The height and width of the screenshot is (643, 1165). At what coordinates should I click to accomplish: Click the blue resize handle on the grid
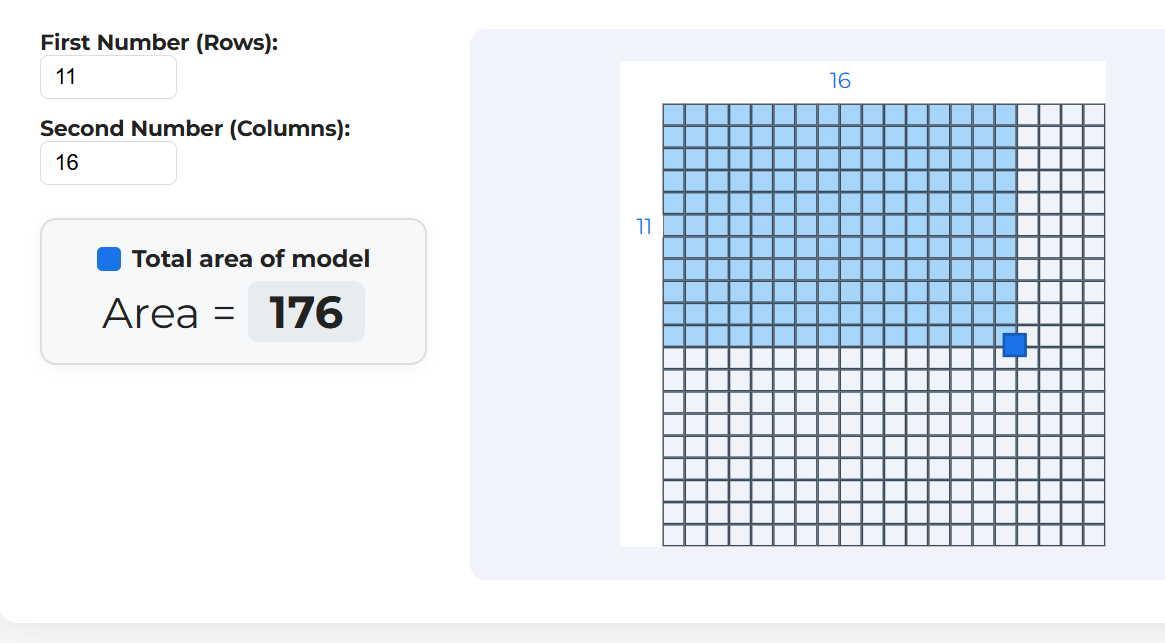pyautogui.click(x=1015, y=345)
